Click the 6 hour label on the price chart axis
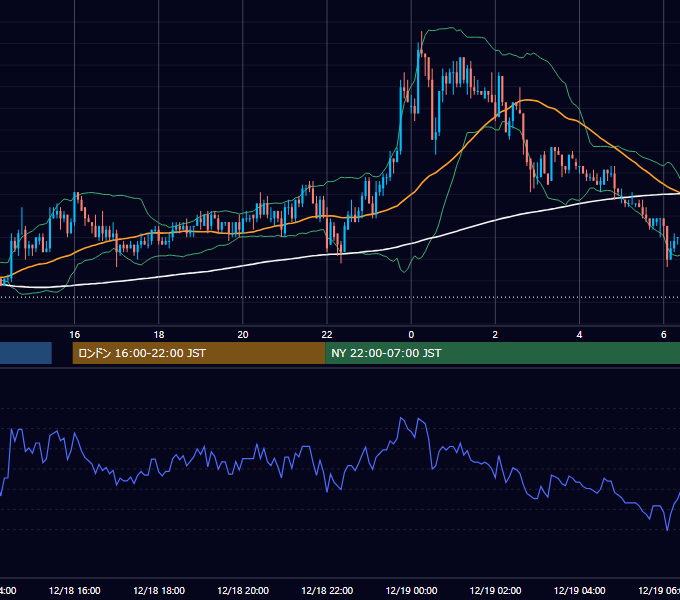This screenshot has height=600, width=680. tap(664, 335)
